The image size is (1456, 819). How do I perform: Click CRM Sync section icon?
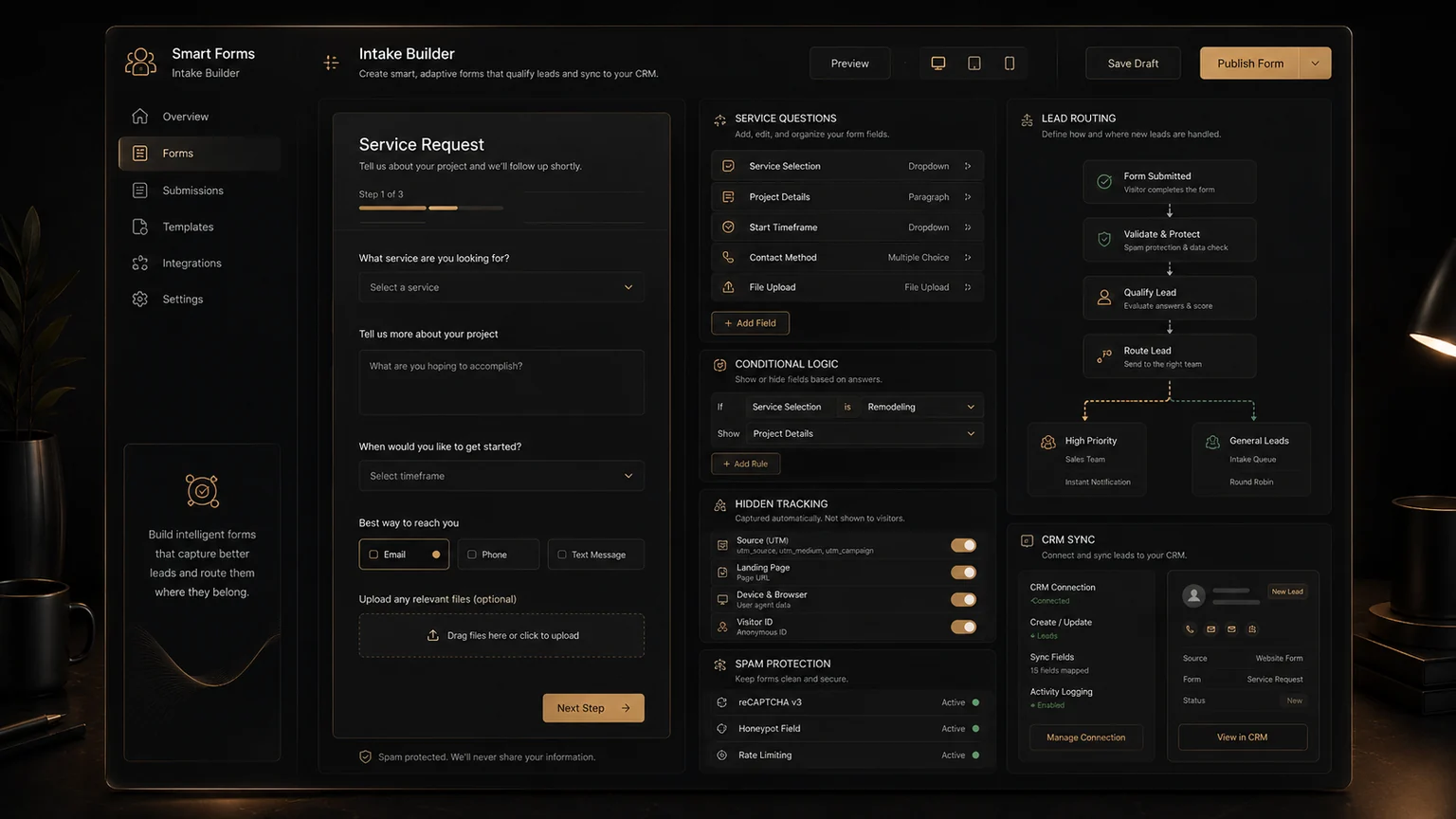pos(1027,540)
